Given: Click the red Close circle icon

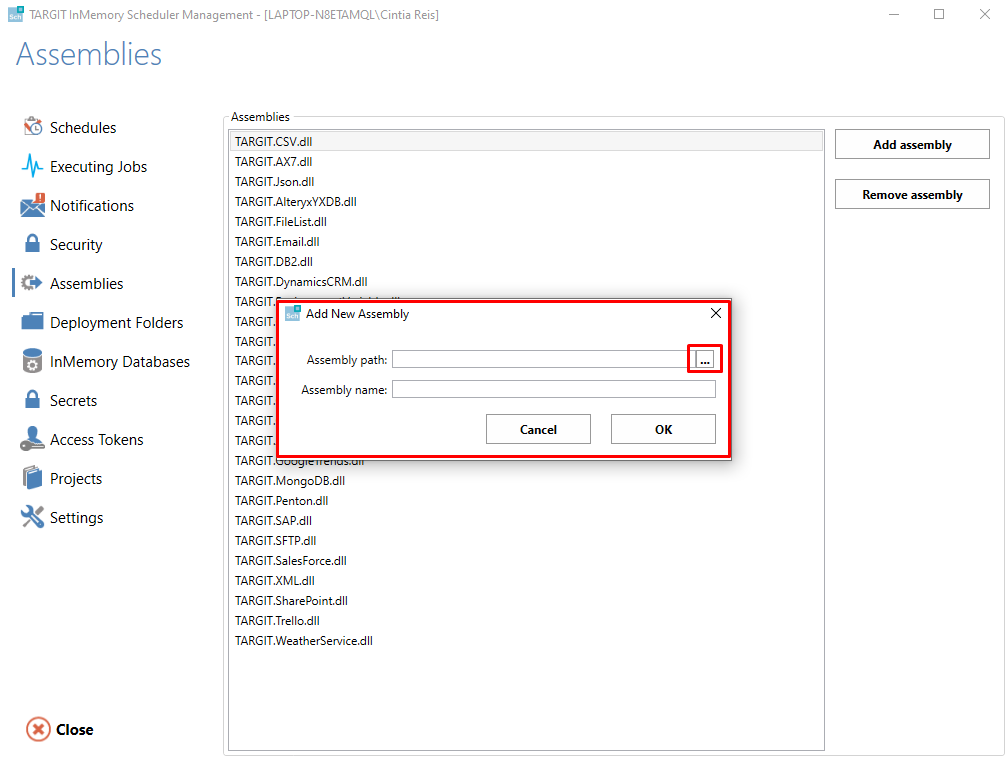Looking at the screenshot, I should click(x=38, y=729).
